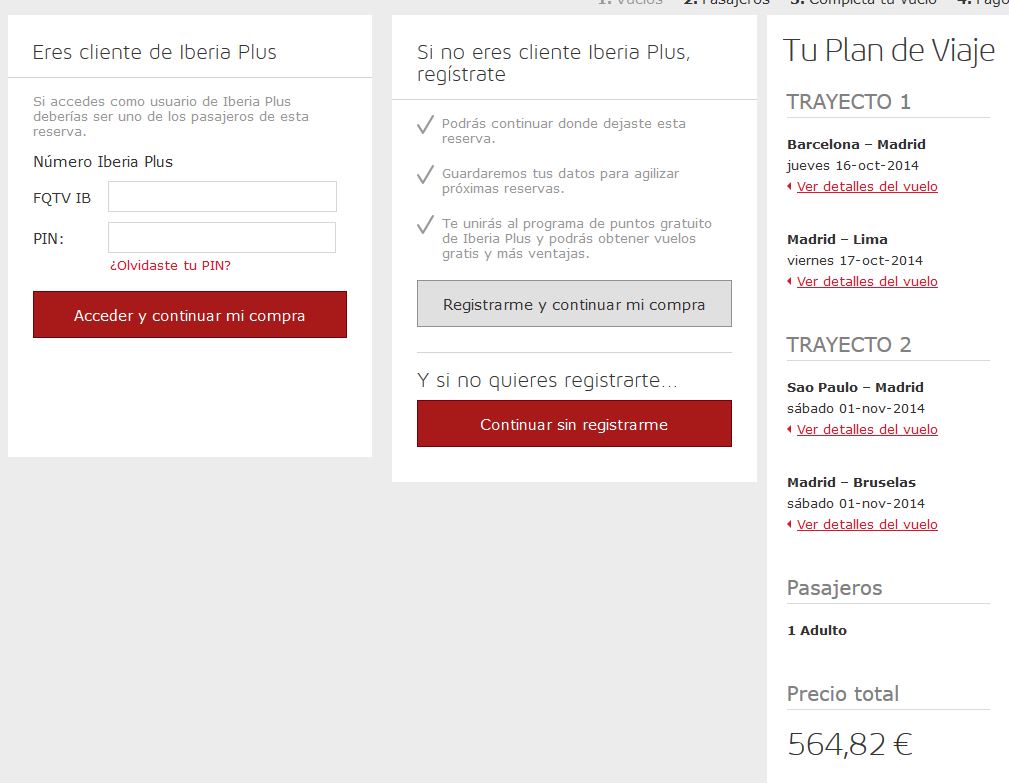1009x783 pixels.
Task: Click checkmark icon beside 'Guardaremos tus datos'
Action: [x=425, y=175]
